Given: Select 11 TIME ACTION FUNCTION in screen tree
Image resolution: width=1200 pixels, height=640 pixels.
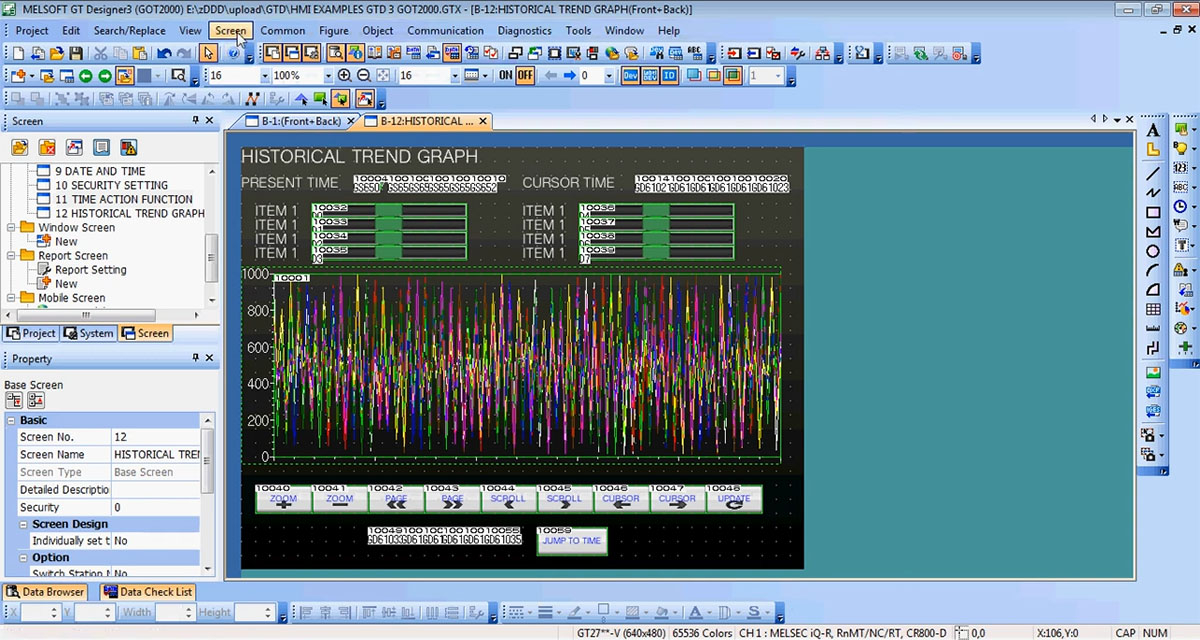Looking at the screenshot, I should click(124, 199).
